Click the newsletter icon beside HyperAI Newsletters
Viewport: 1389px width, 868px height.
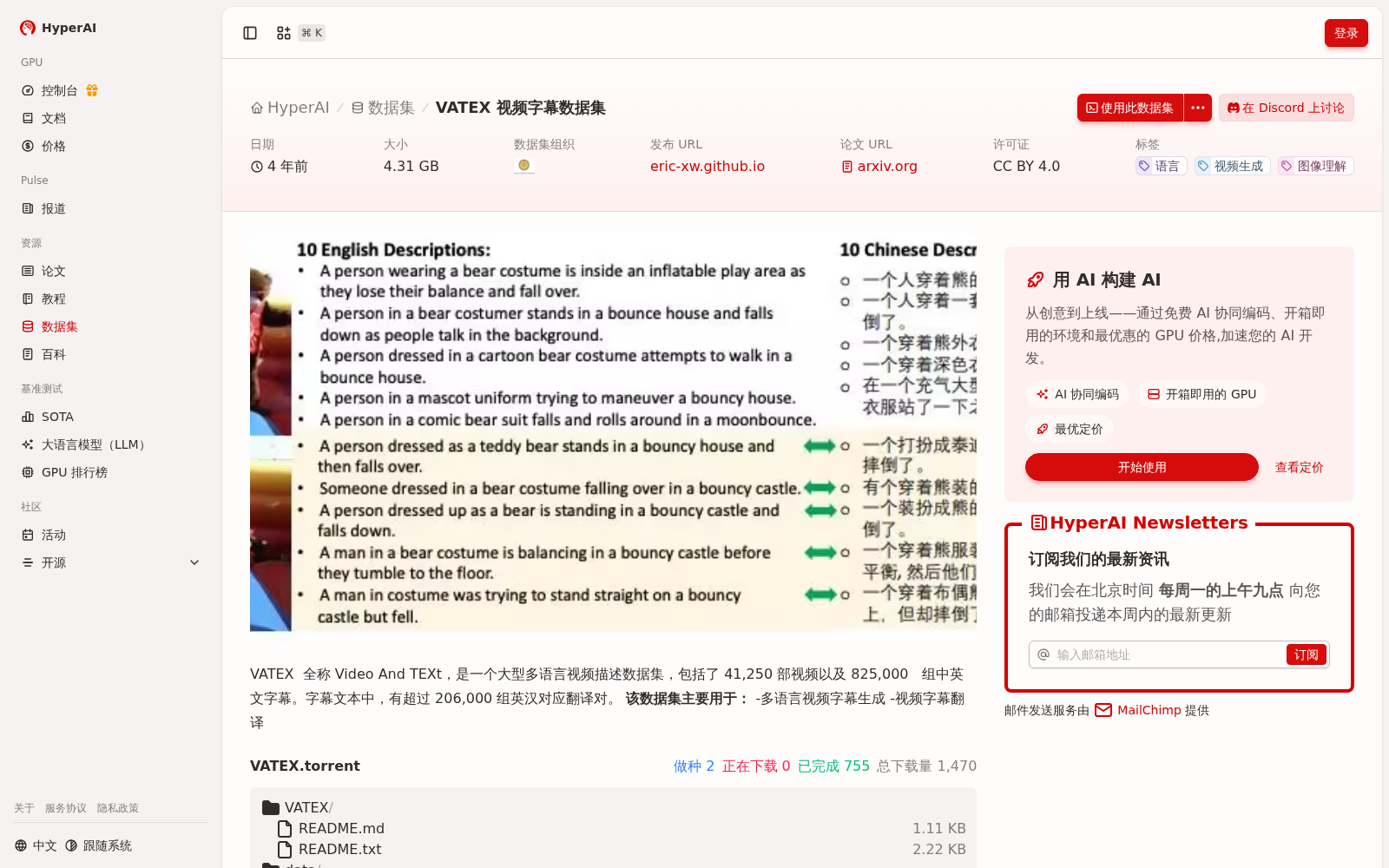(1038, 523)
